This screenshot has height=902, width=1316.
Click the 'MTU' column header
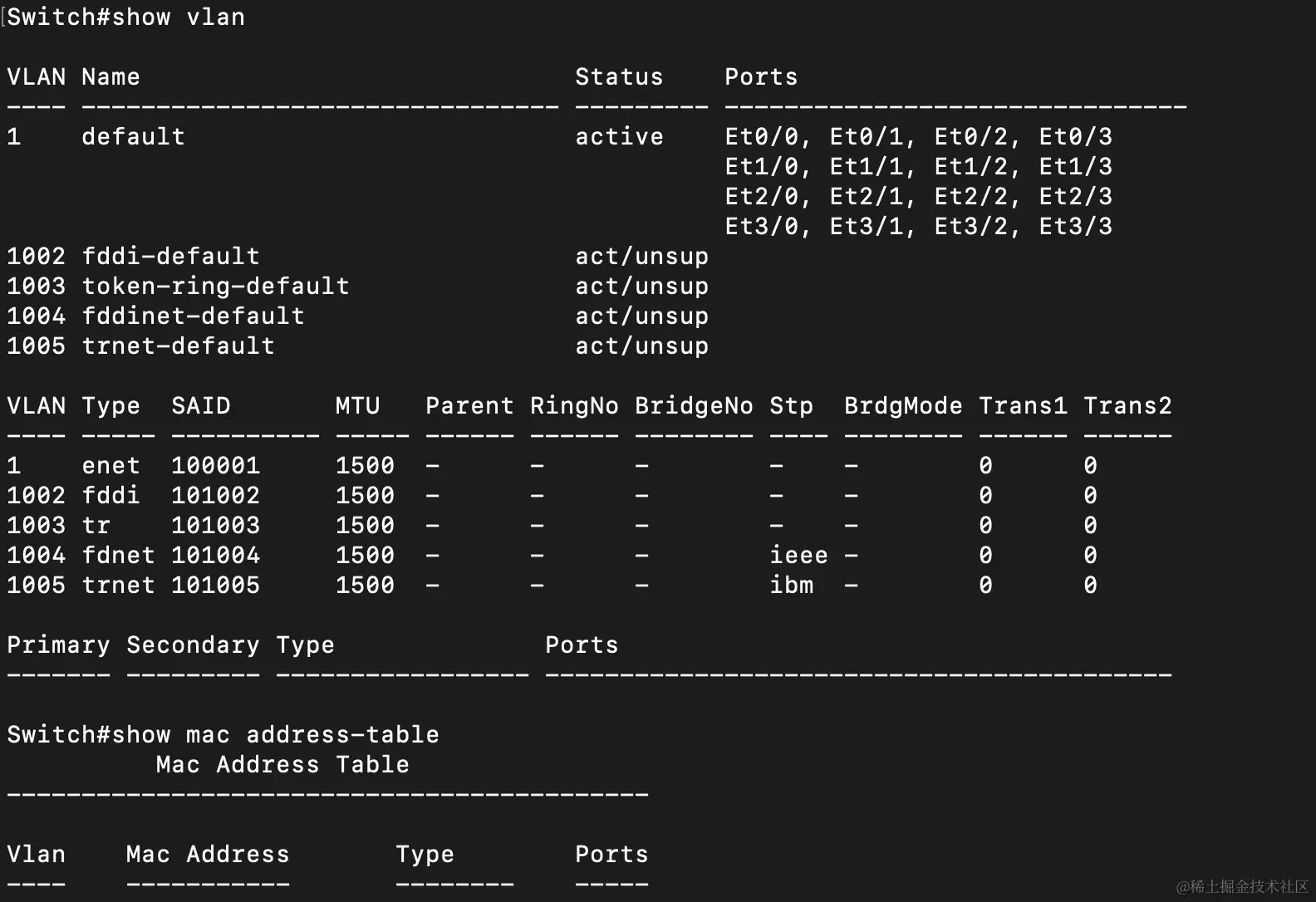pyautogui.click(x=358, y=406)
